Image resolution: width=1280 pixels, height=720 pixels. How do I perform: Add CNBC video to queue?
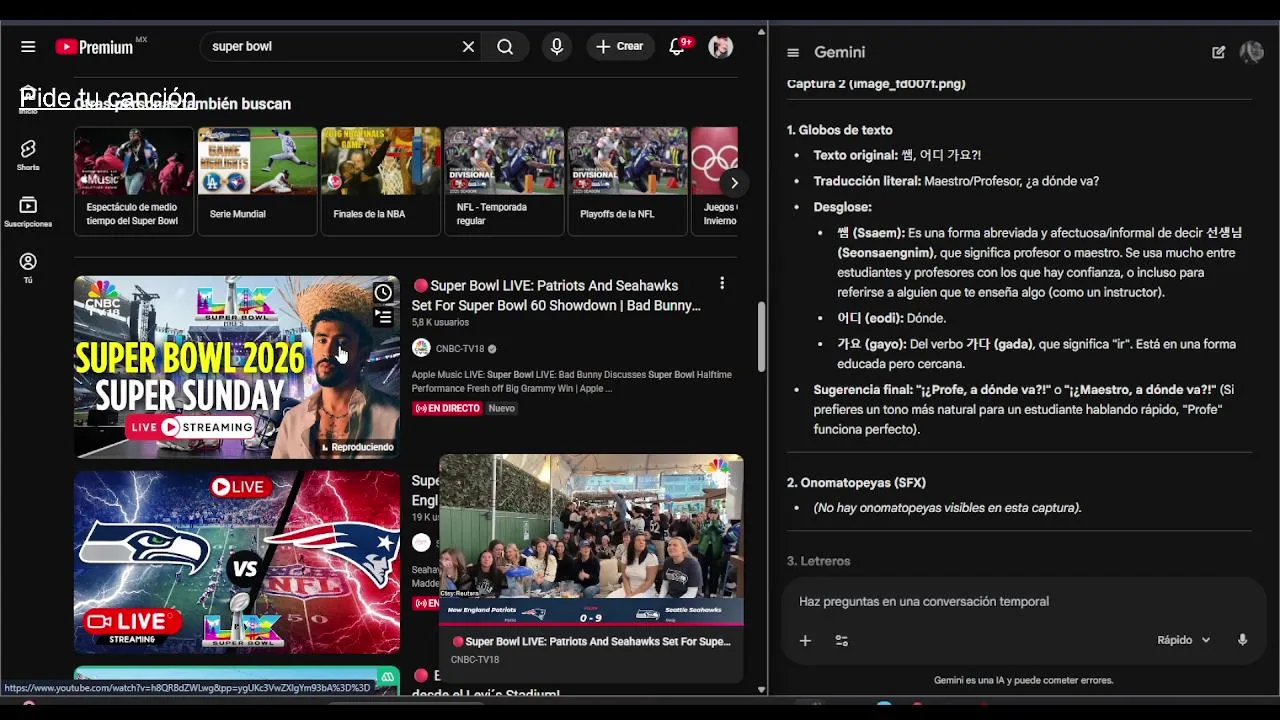383,317
